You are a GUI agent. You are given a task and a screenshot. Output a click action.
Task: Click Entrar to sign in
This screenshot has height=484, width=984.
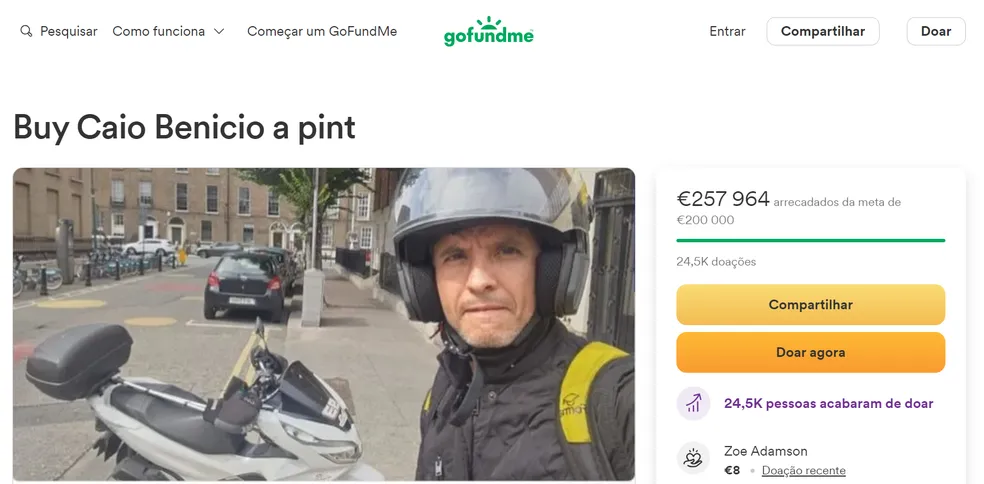[727, 31]
